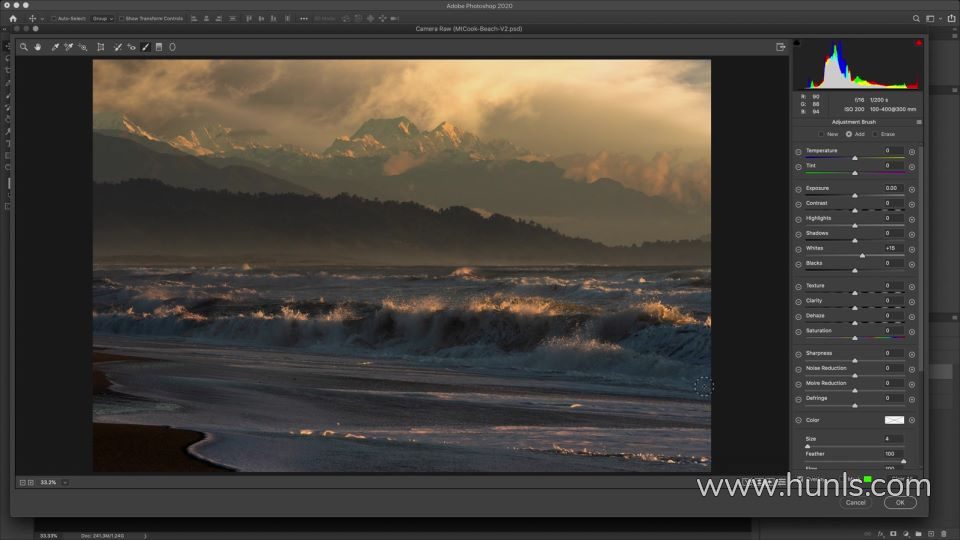Increase Whites with the plus button
This screenshot has width=960, height=540.
[912, 249]
